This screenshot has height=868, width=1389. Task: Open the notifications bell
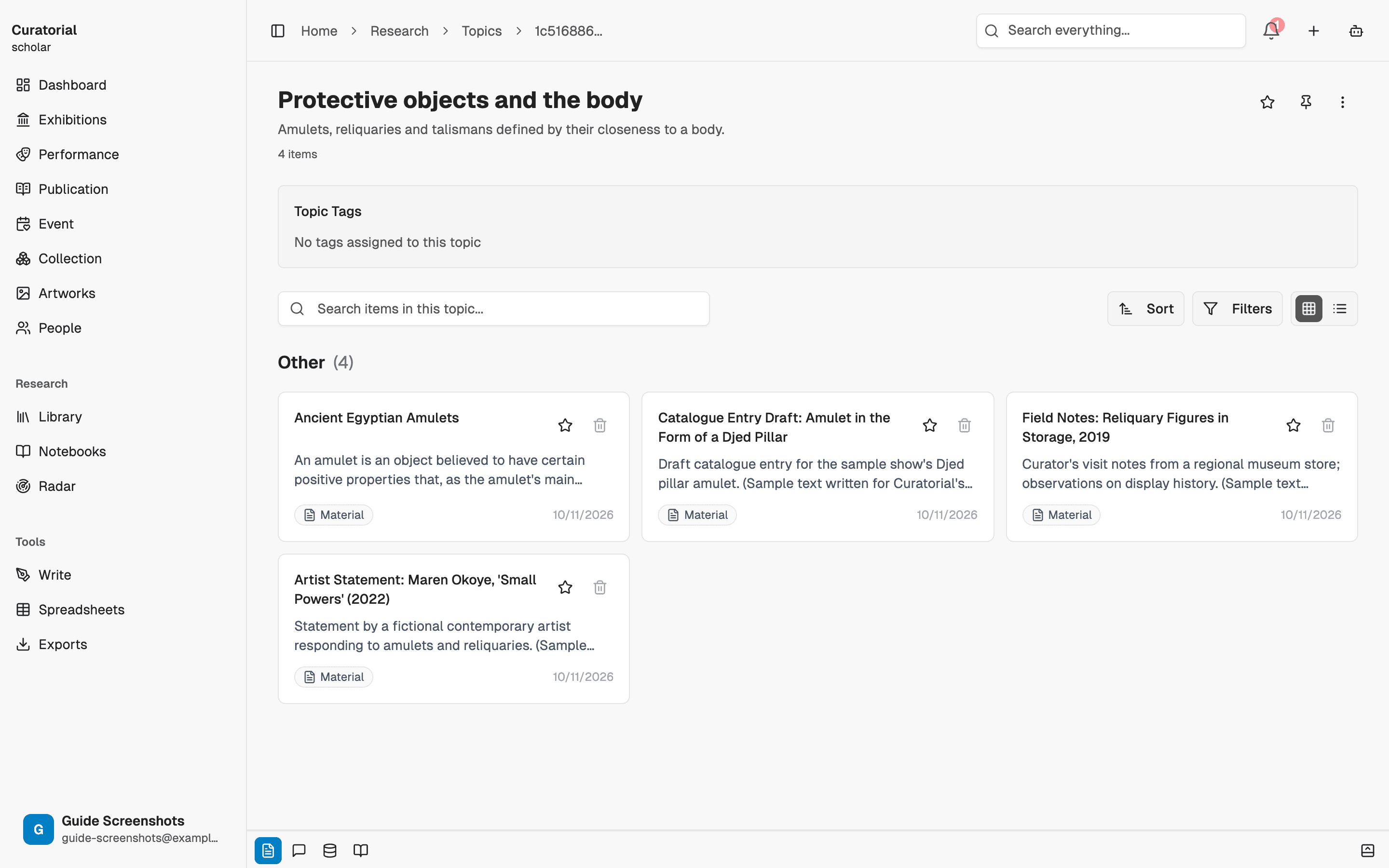[1271, 31]
